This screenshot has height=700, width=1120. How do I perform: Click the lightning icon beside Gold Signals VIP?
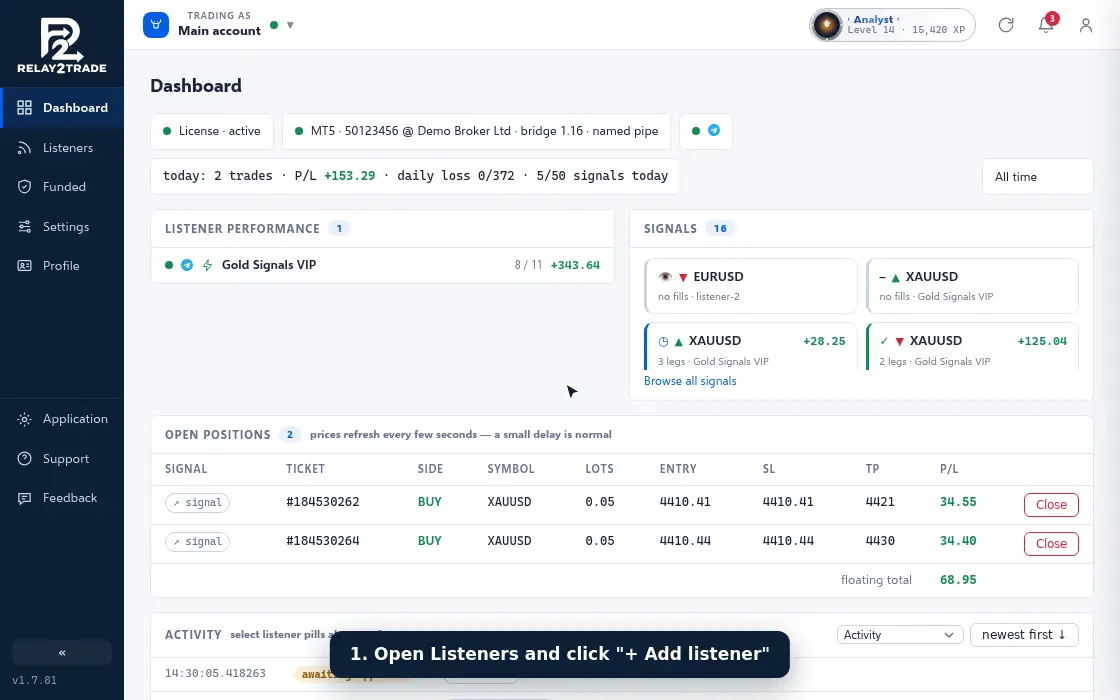tap(207, 265)
